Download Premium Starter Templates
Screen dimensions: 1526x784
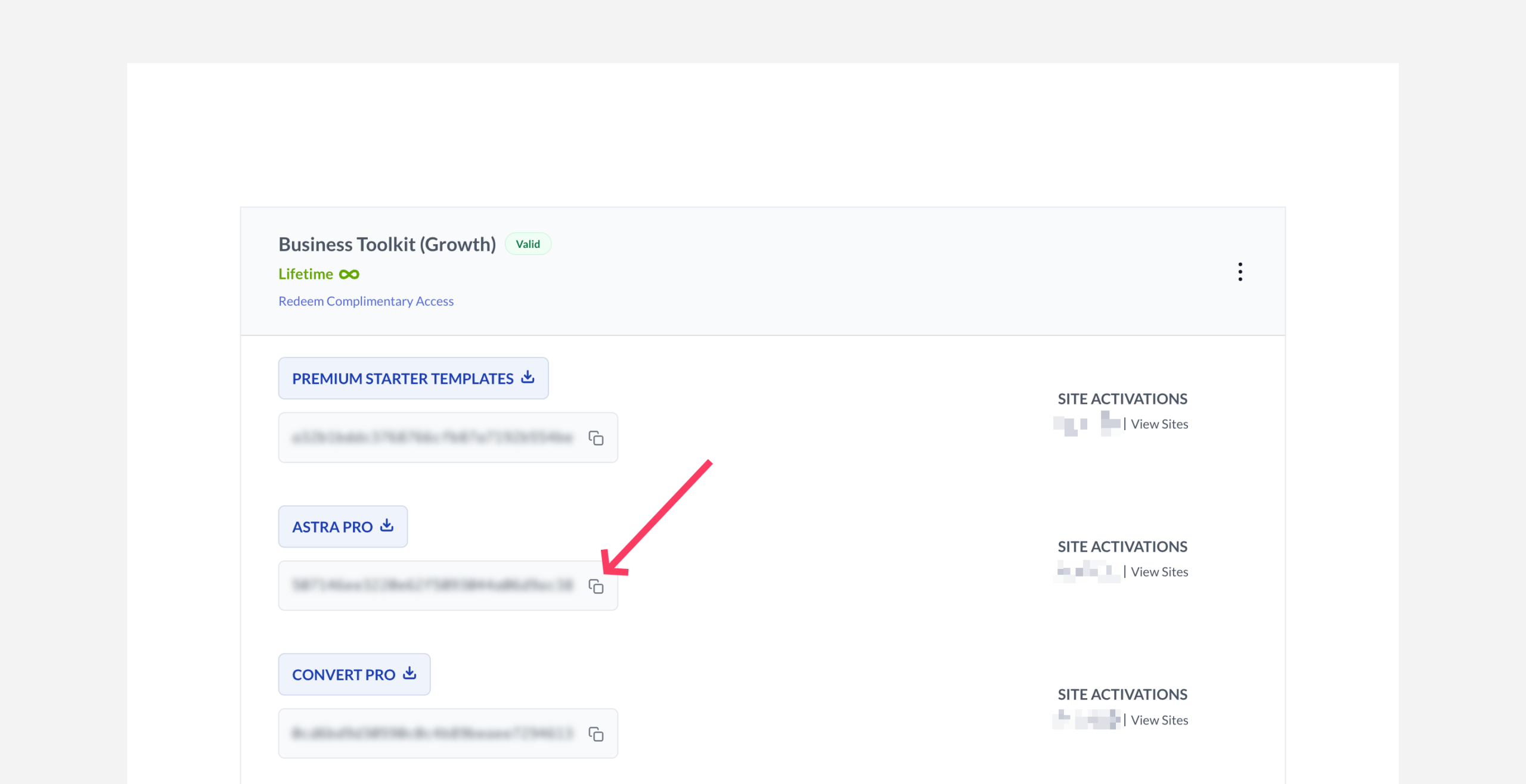click(413, 378)
